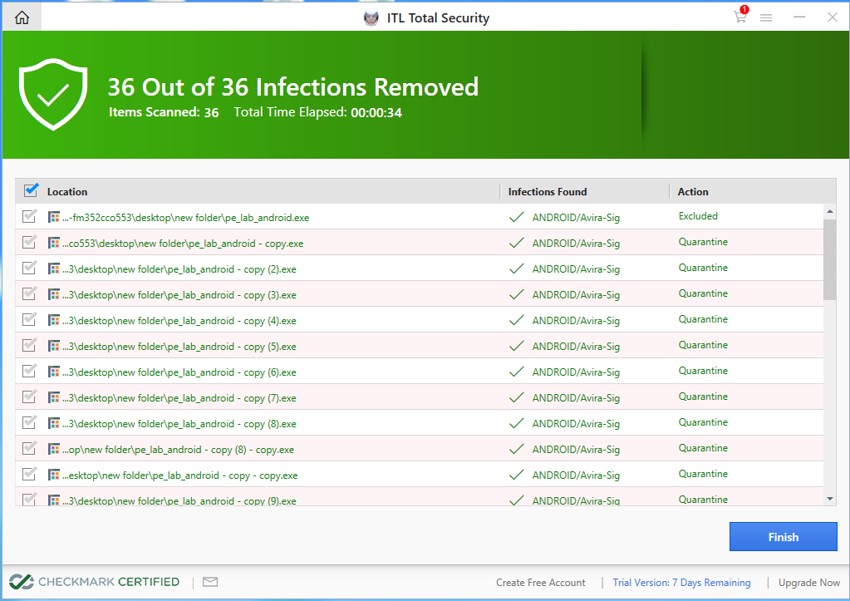Open the shopping cart icon
This screenshot has height=601, width=850.
click(x=740, y=16)
